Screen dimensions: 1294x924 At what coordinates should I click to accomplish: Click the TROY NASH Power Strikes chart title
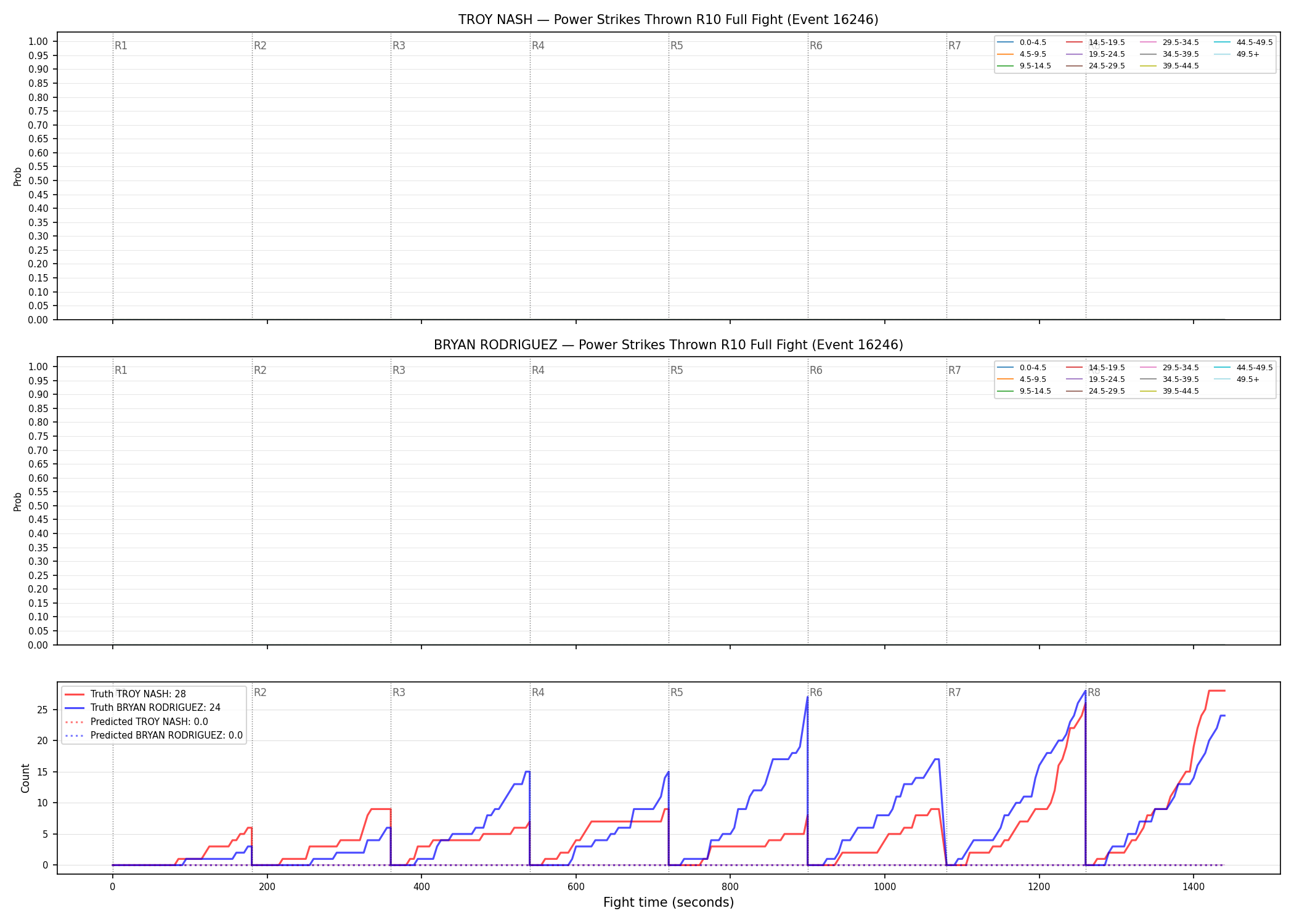pyautogui.click(x=669, y=20)
